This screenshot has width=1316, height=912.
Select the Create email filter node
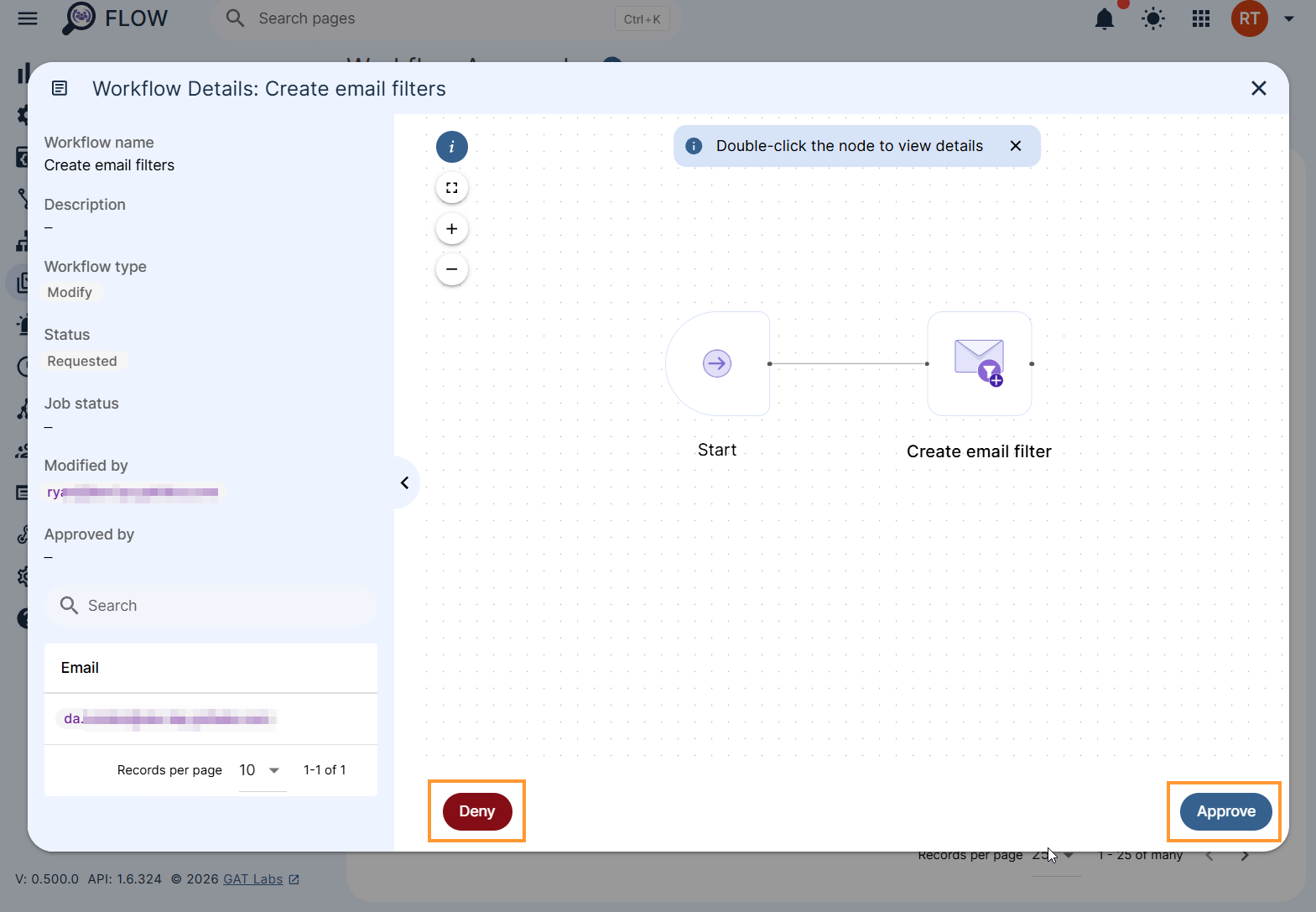click(x=980, y=363)
